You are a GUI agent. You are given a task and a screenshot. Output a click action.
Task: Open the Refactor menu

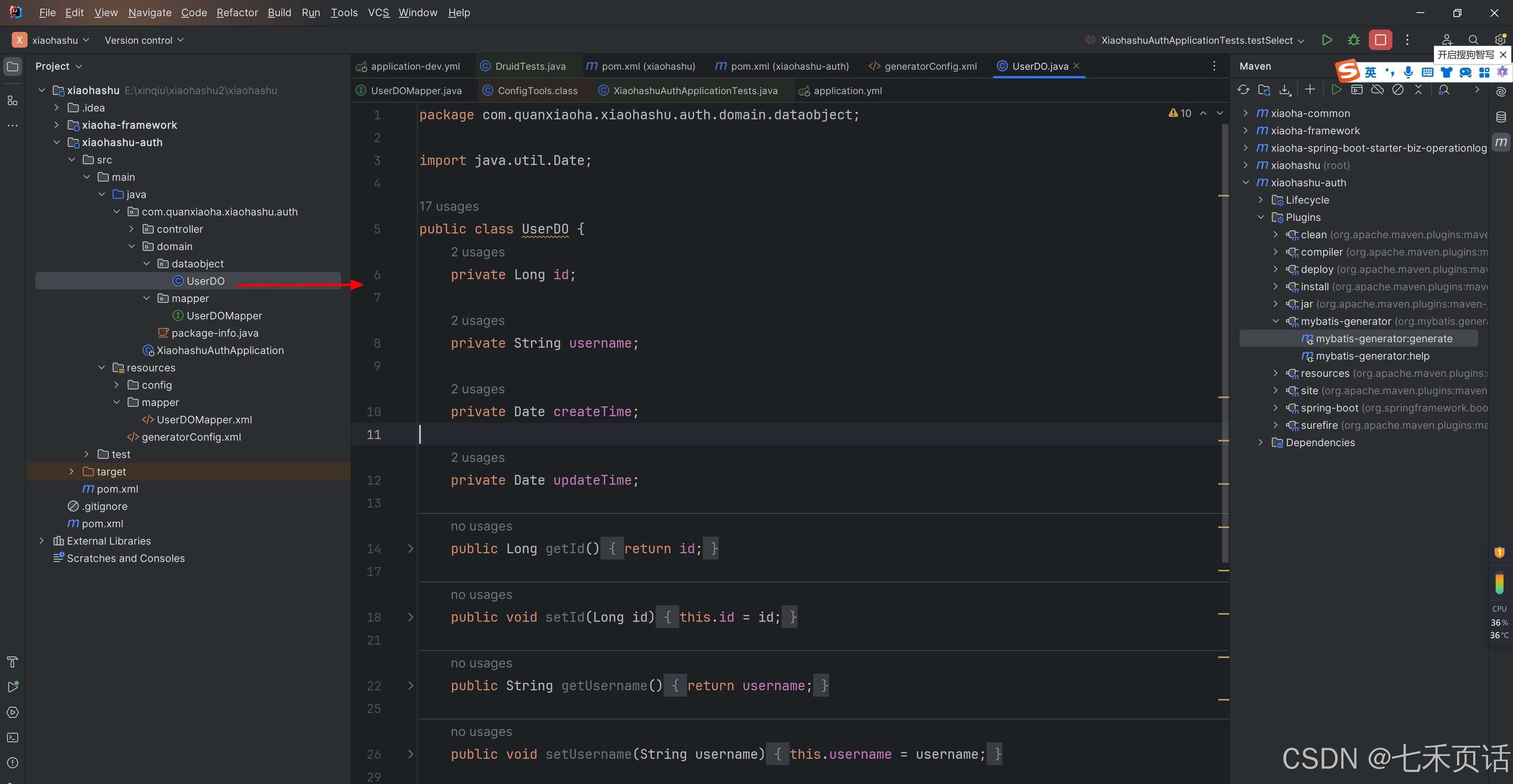(x=237, y=12)
